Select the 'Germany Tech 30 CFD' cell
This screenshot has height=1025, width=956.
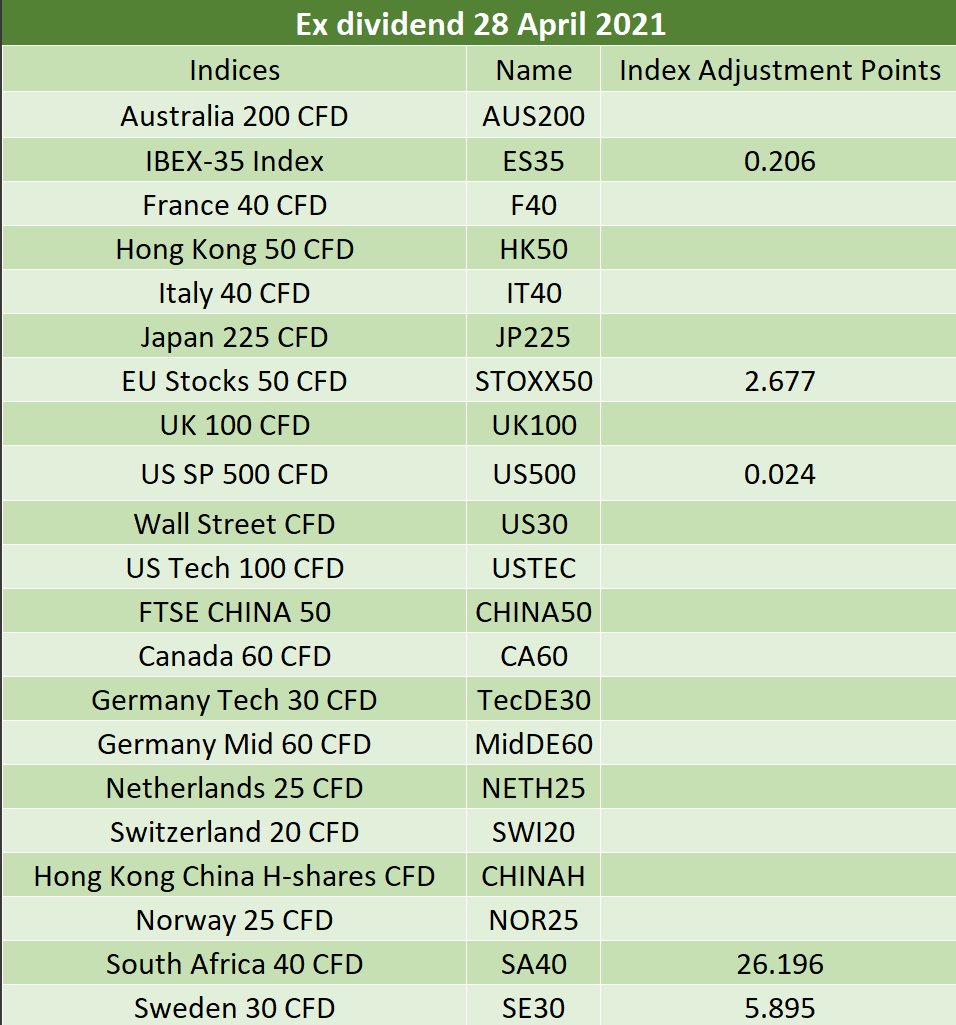coord(234,700)
